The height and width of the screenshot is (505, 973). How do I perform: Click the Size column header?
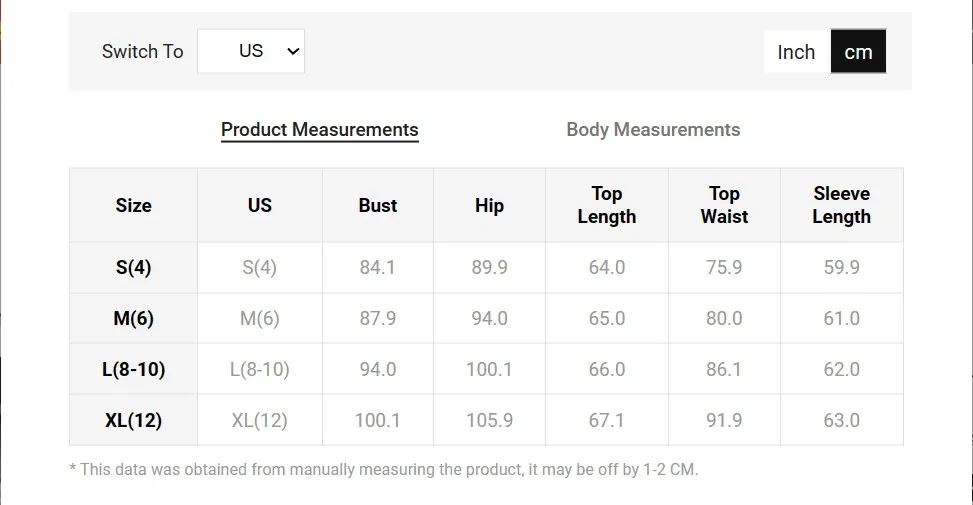pos(133,205)
